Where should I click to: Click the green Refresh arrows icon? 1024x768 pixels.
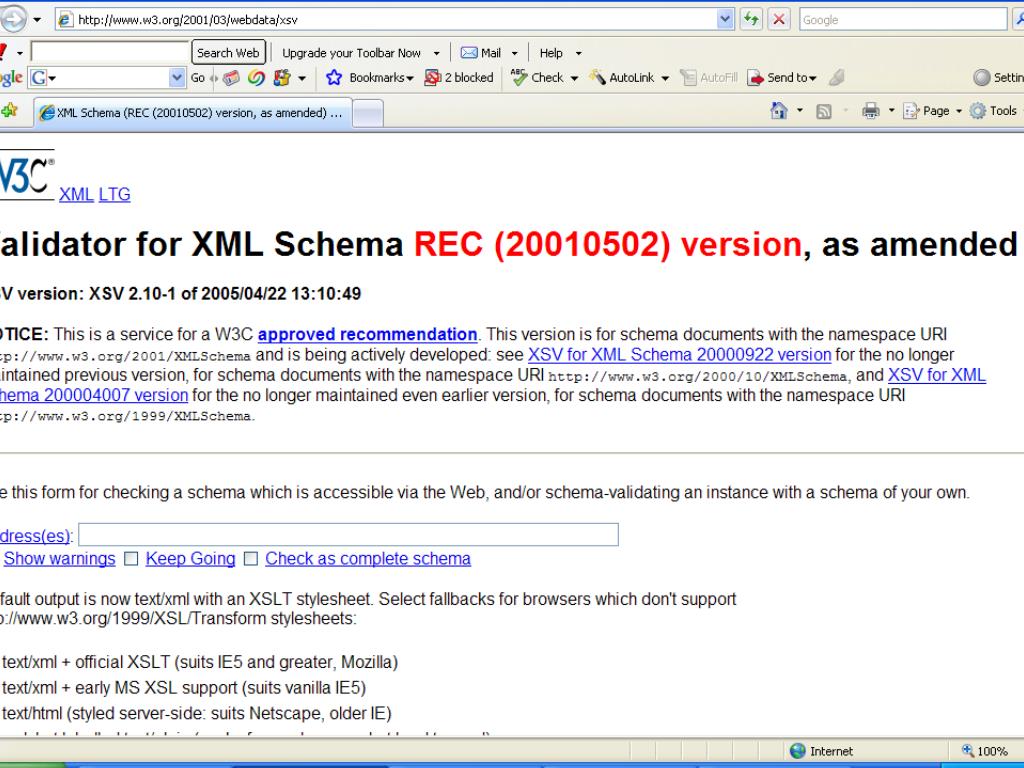click(751, 20)
